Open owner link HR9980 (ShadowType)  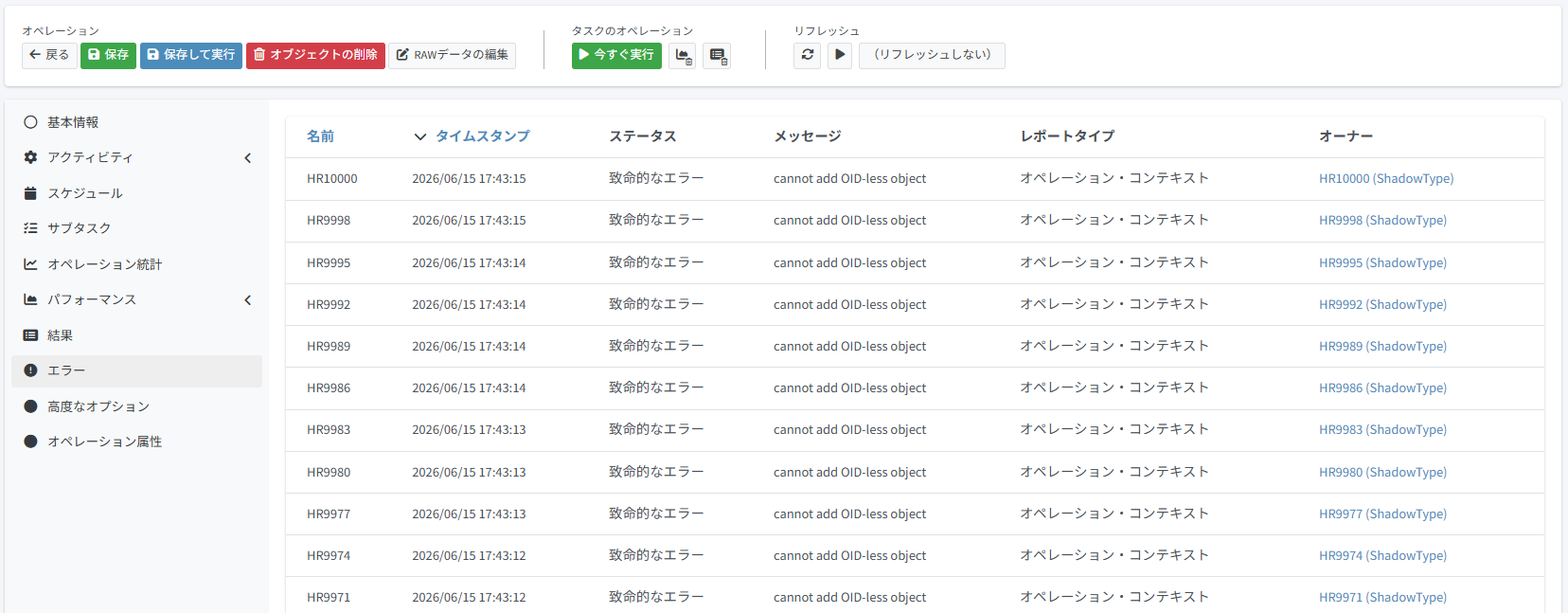coord(1382,472)
